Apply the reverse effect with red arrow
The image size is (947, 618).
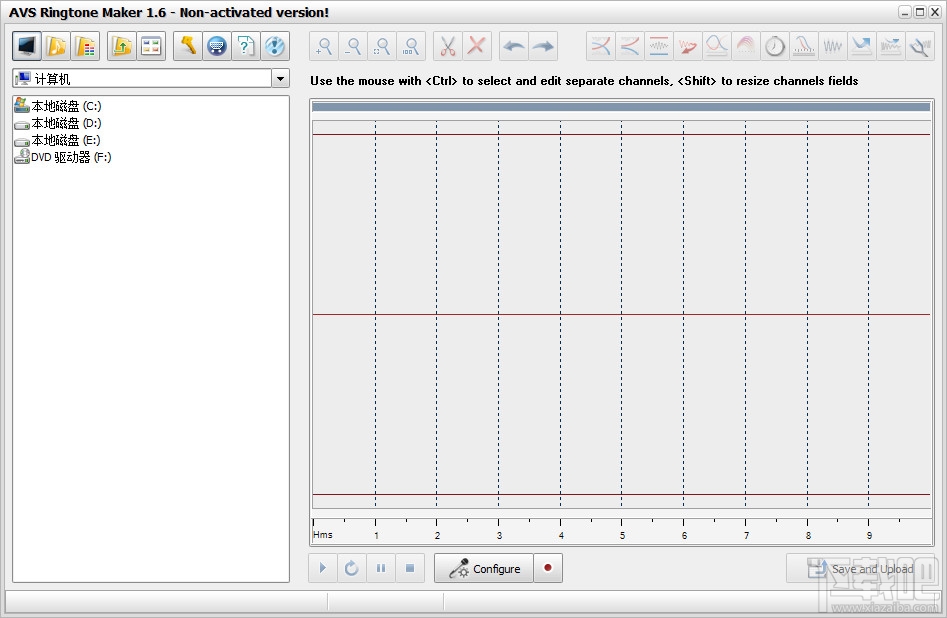pos(688,46)
